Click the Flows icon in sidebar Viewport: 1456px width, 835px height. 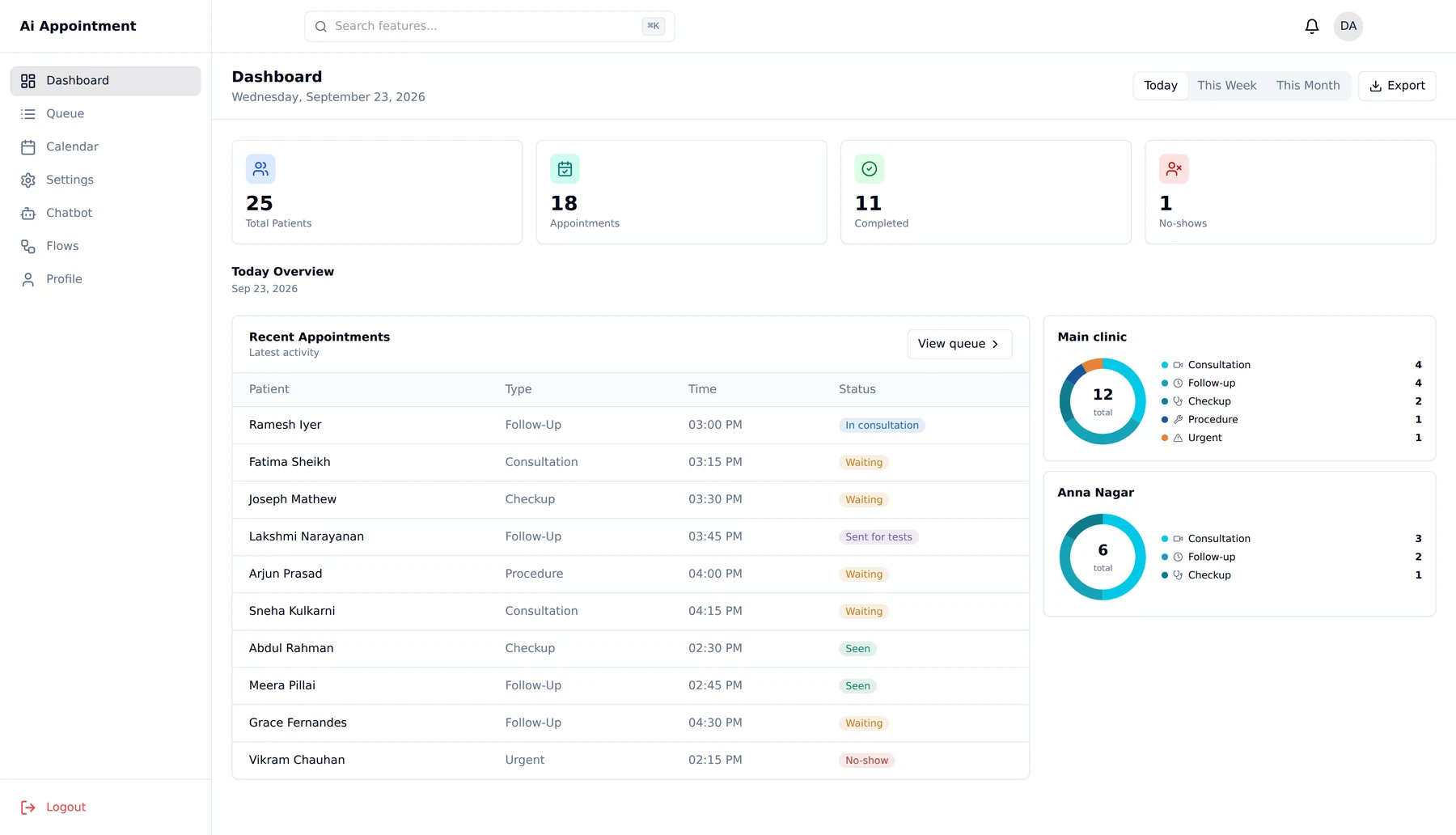point(28,247)
